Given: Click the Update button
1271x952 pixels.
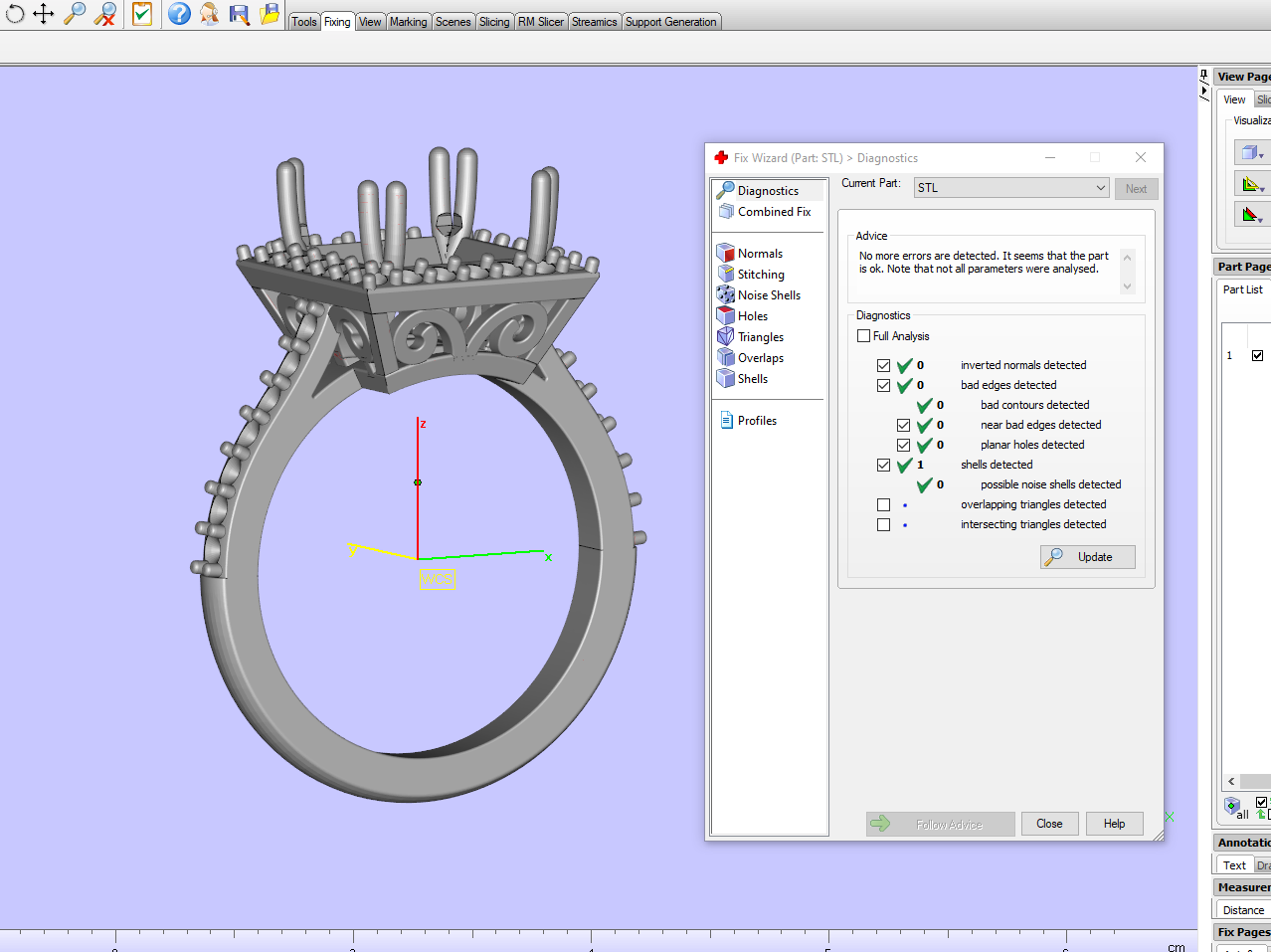Looking at the screenshot, I should (1087, 557).
